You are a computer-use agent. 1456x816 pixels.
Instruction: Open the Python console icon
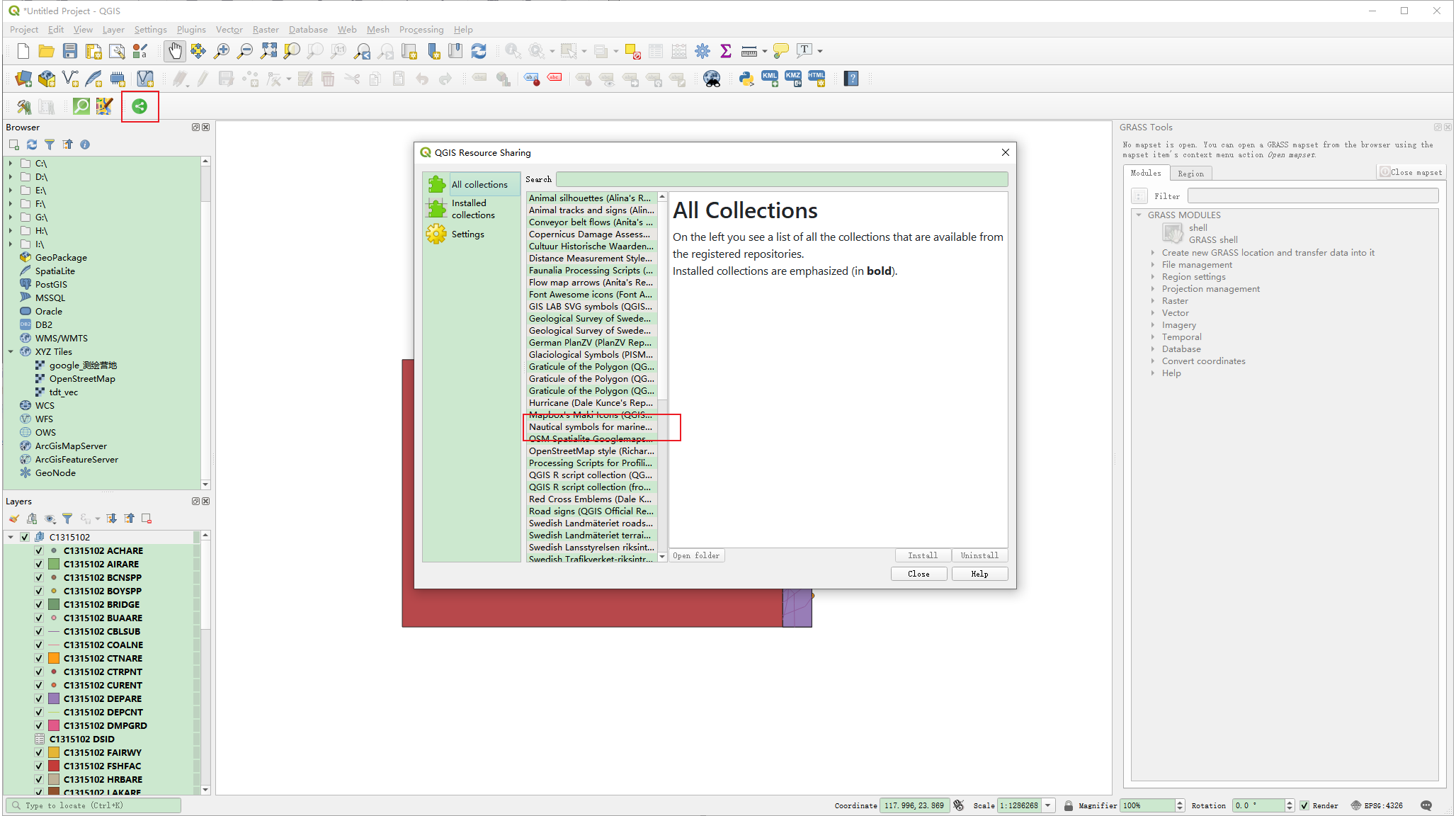pyautogui.click(x=746, y=79)
